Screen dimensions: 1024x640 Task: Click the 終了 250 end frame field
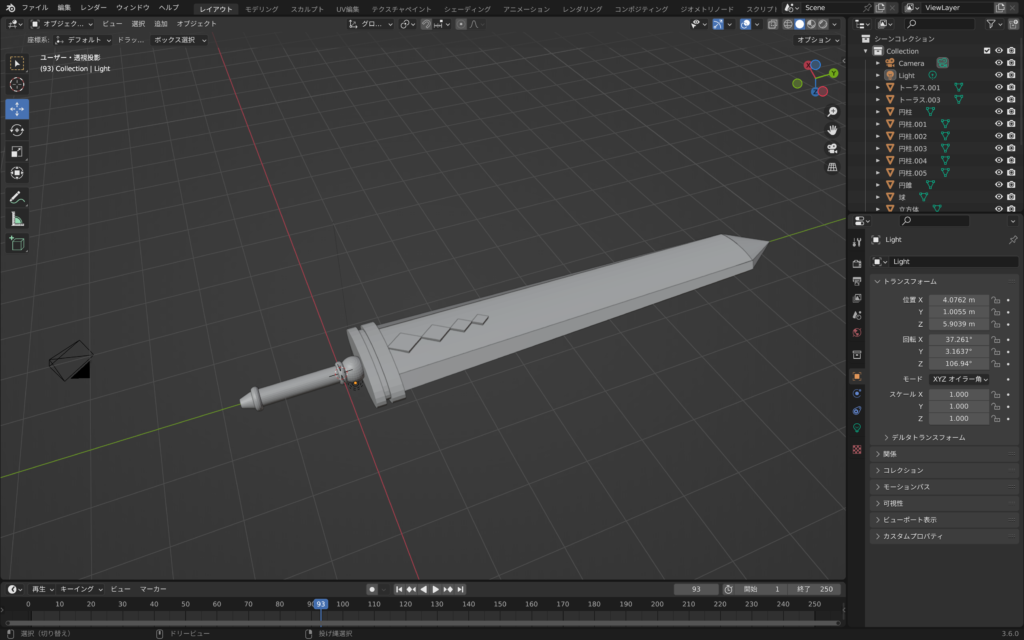814,589
